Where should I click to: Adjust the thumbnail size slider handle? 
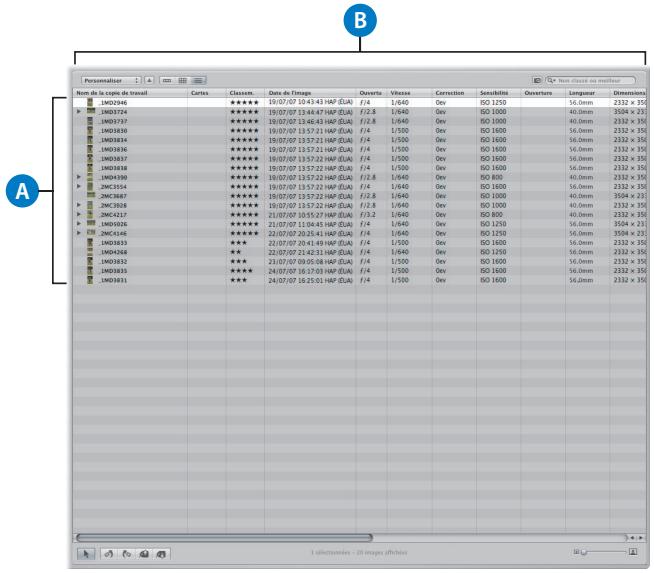pyautogui.click(x=584, y=552)
